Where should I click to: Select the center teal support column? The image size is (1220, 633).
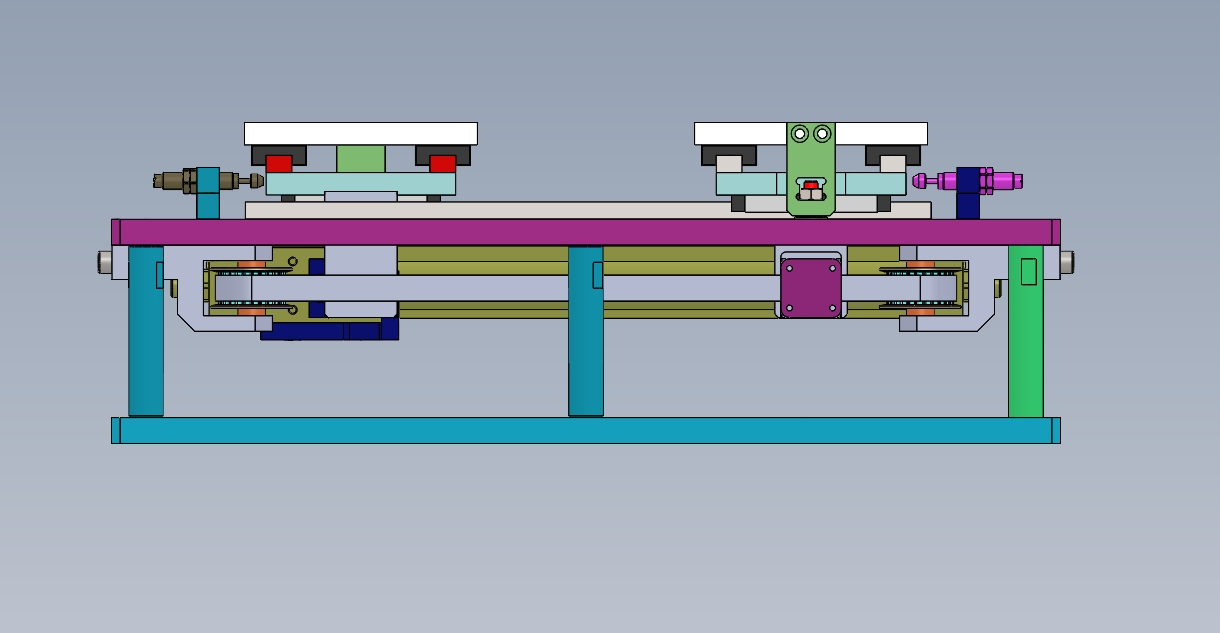pos(585,331)
